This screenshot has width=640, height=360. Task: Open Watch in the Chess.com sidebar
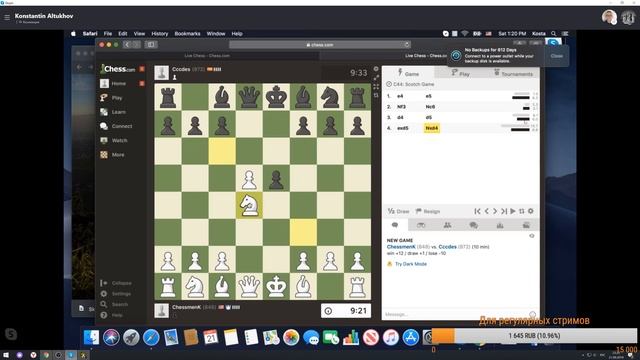click(x=119, y=140)
